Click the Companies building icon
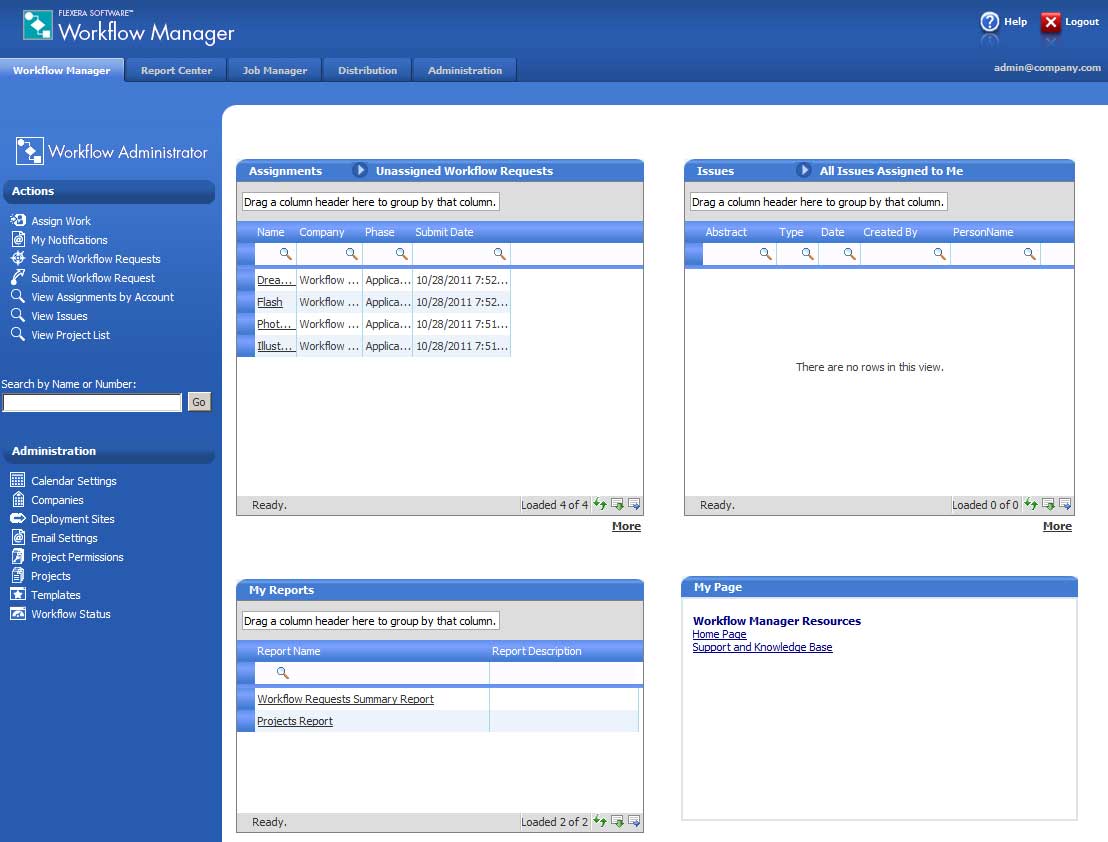 coord(18,499)
